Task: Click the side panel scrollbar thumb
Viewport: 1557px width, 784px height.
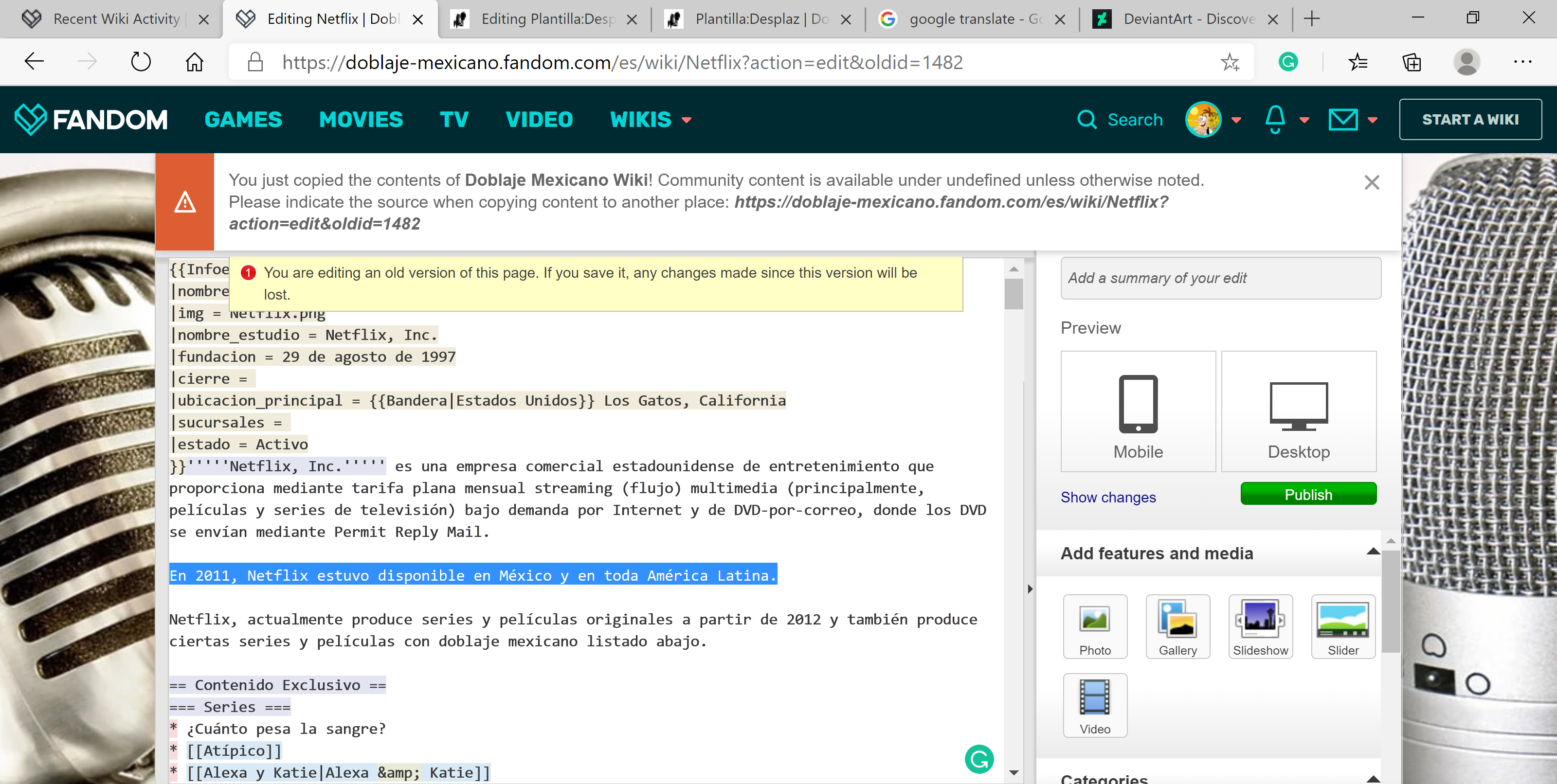Action: point(1390,601)
